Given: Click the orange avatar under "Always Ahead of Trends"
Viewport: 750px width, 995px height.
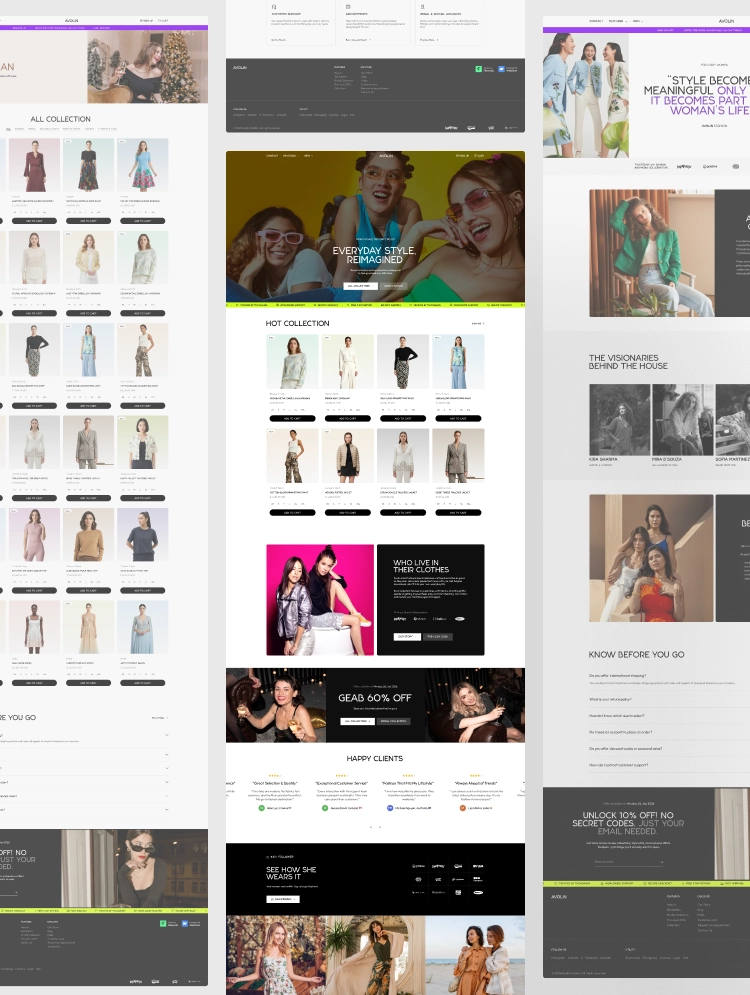Looking at the screenshot, I should click(x=463, y=808).
